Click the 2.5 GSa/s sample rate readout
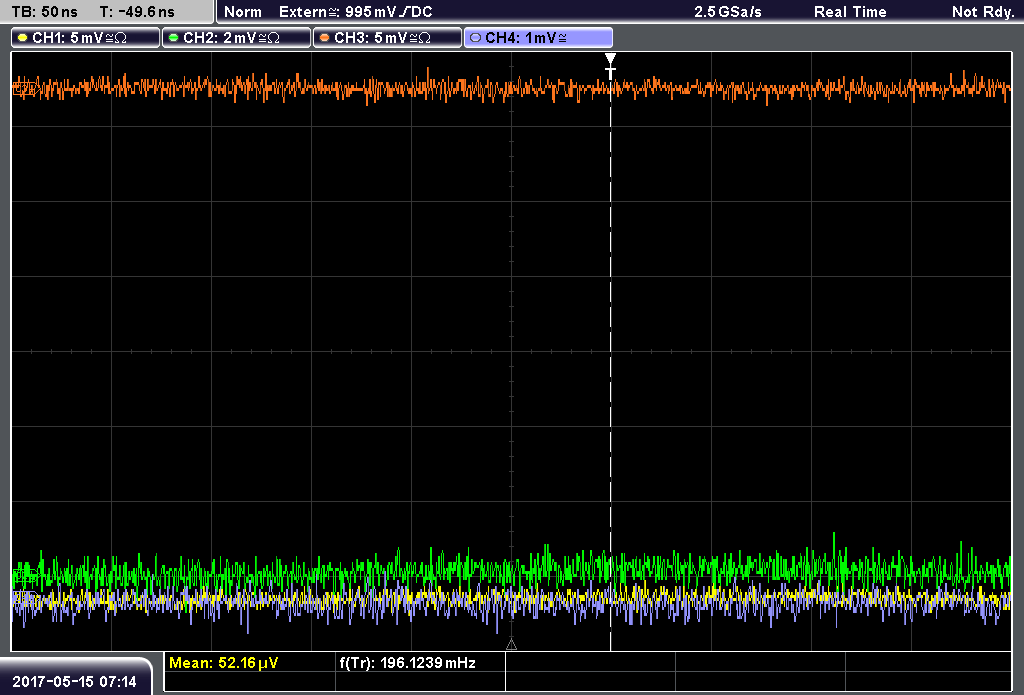1024x695 pixels. (728, 12)
